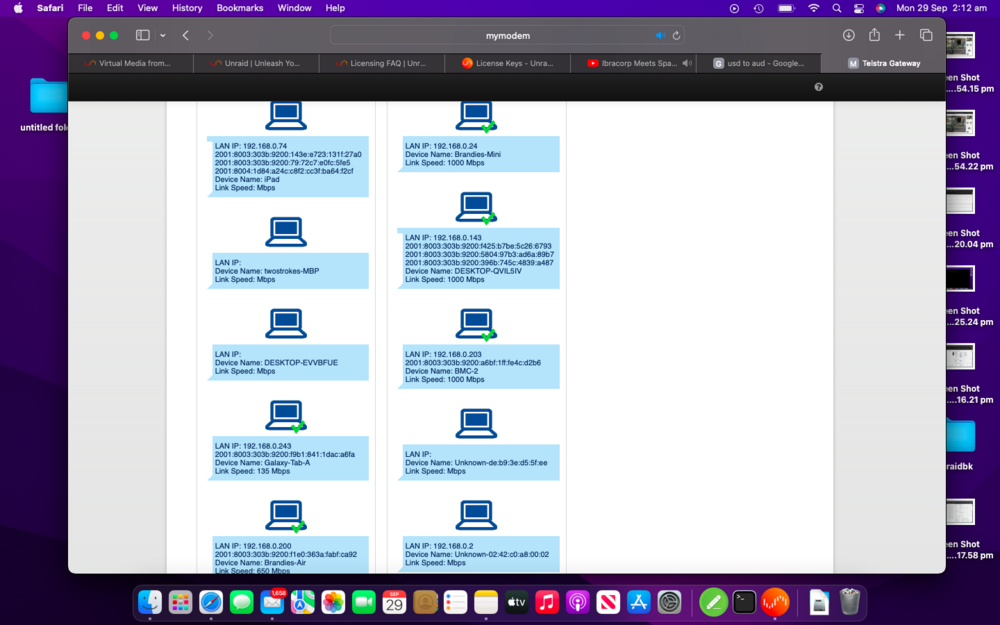Mute audio via address bar speaker icon

point(660,36)
